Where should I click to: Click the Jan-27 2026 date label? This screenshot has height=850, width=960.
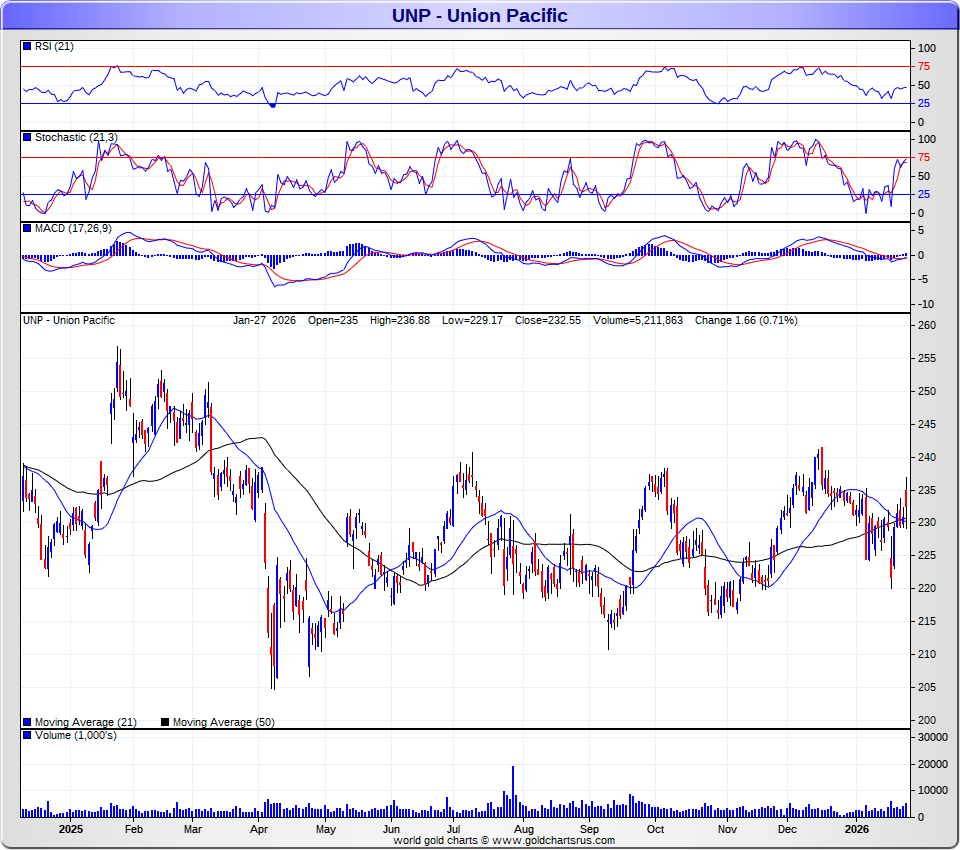[264, 320]
